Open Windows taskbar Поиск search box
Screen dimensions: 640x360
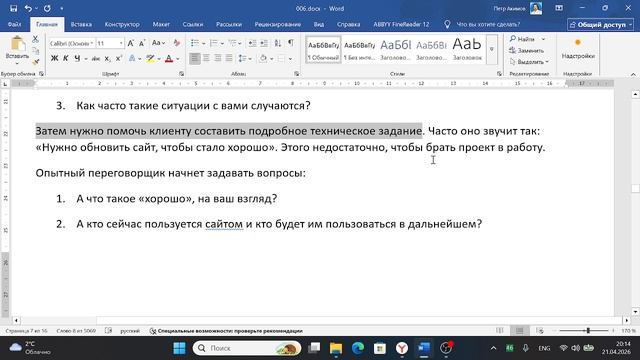pos(247,348)
